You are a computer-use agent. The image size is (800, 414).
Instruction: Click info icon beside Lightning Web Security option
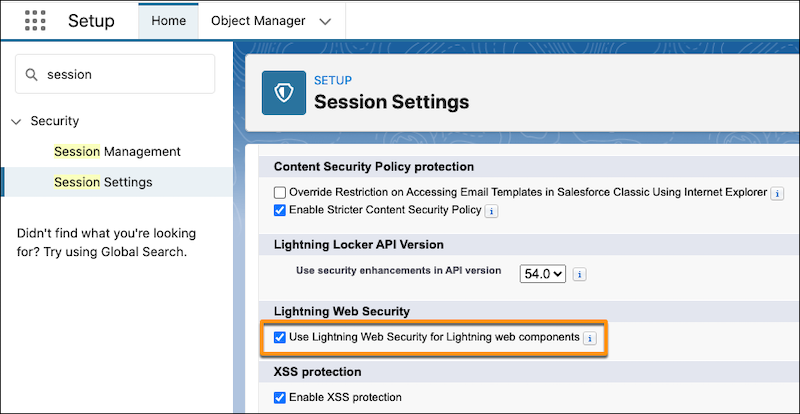point(589,338)
